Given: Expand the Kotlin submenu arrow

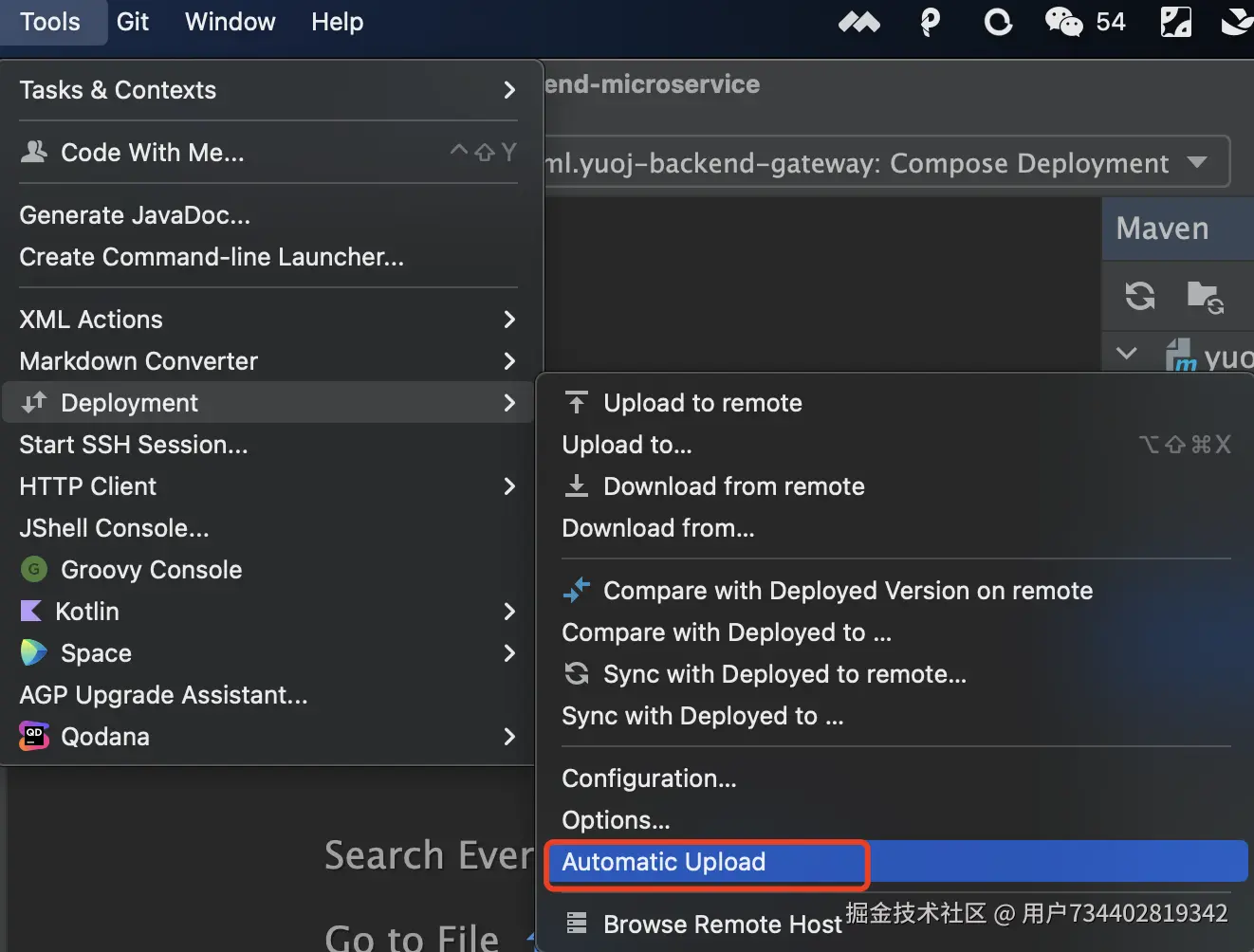Looking at the screenshot, I should 509,612.
